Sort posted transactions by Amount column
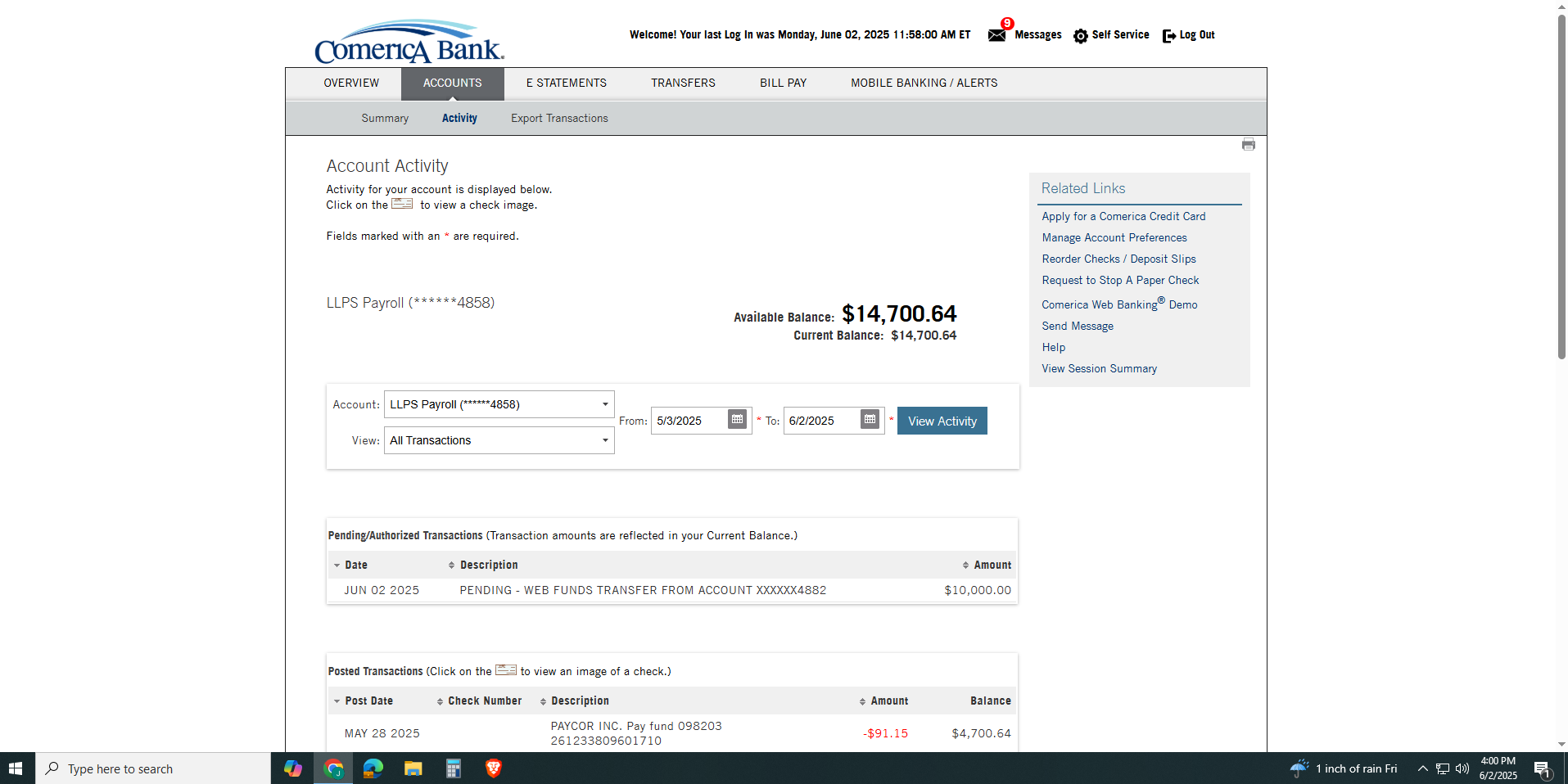 (888, 701)
